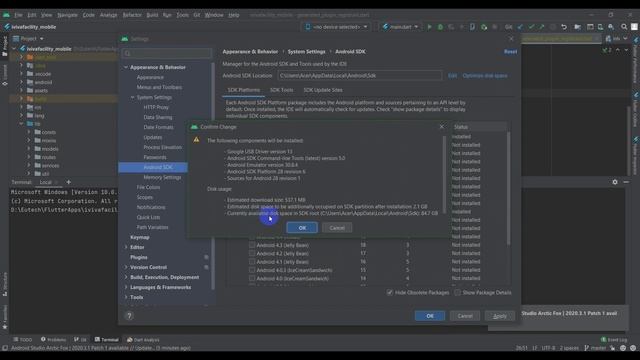Open the Navigate menu
Screen dimensions: 640x360
(67, 15)
